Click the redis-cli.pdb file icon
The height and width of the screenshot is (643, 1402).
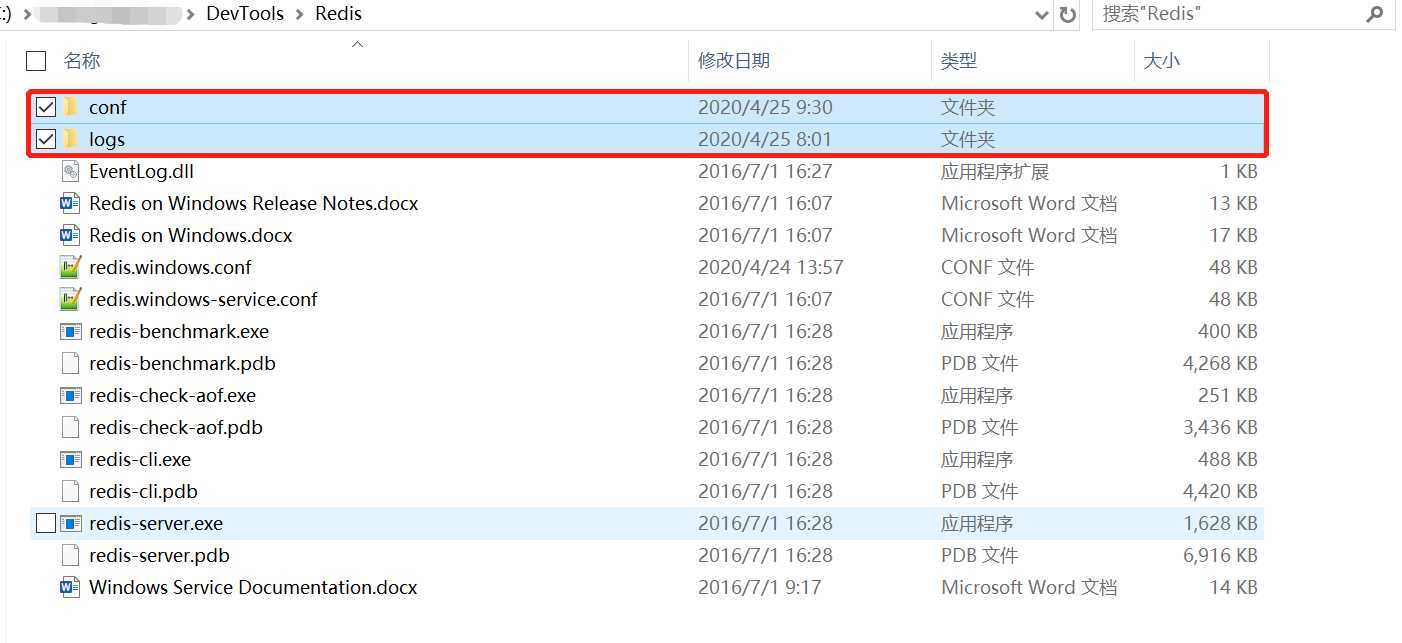point(70,491)
